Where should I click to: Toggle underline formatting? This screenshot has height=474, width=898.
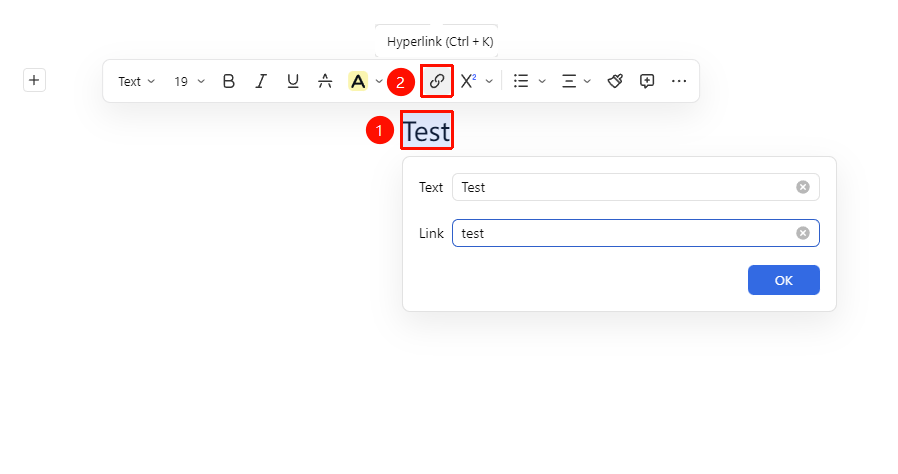tap(293, 81)
